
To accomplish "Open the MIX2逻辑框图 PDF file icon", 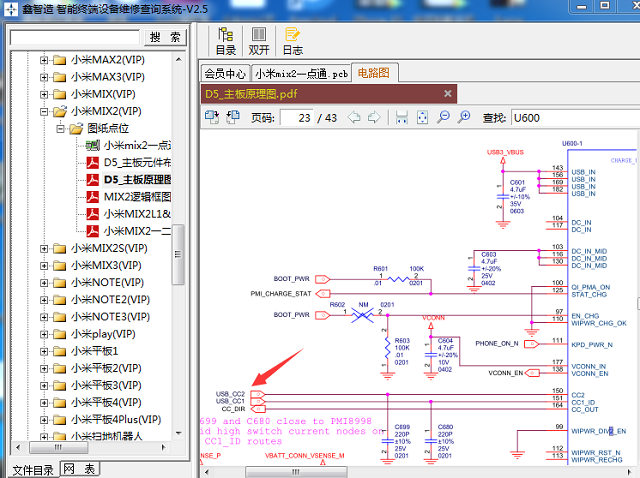I will tap(93, 197).
